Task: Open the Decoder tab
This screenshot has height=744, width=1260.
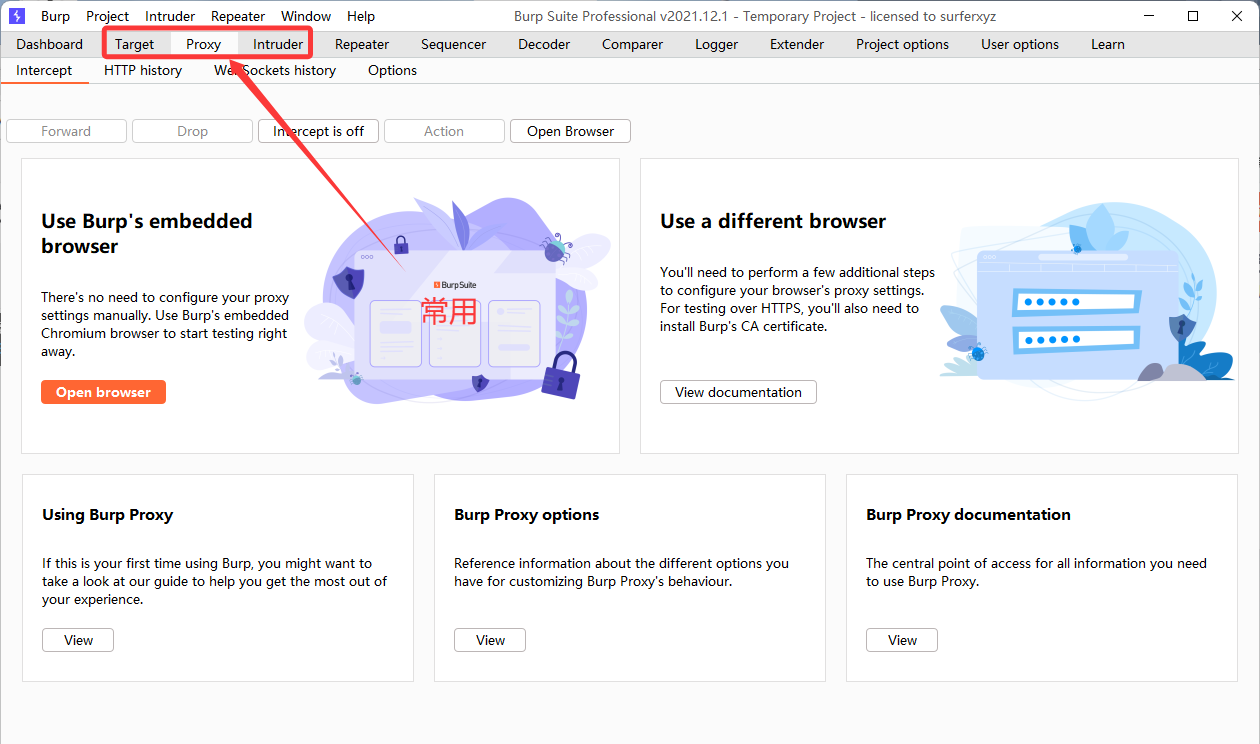Action: coord(544,44)
